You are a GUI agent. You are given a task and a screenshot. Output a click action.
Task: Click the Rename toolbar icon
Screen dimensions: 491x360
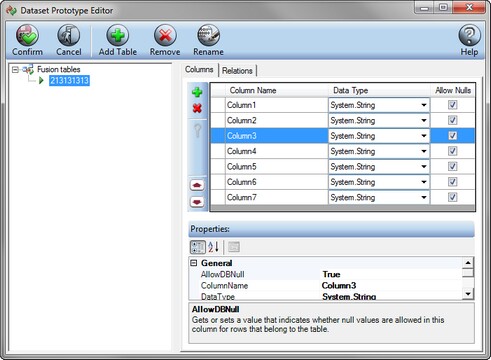coord(208,35)
